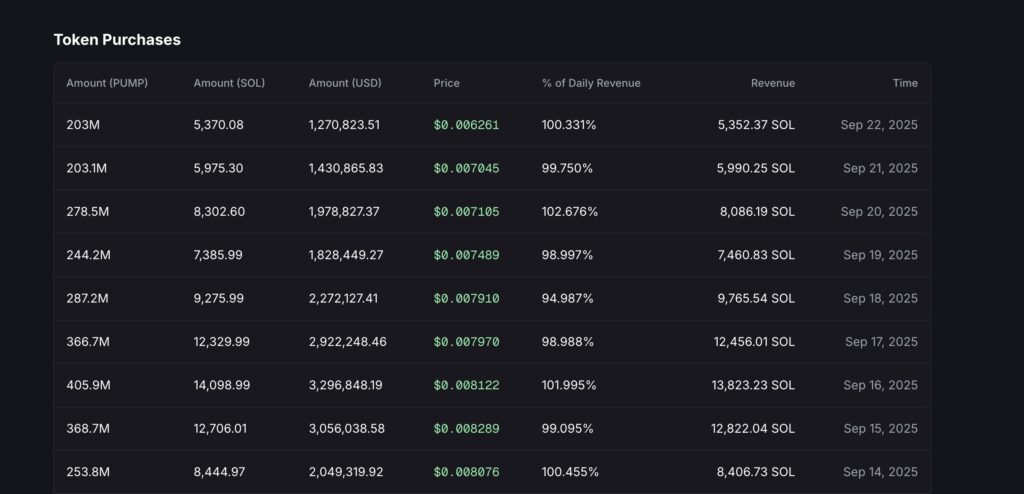Click the 'Amount (USD)' column header
This screenshot has height=494, width=1024.
pos(345,83)
